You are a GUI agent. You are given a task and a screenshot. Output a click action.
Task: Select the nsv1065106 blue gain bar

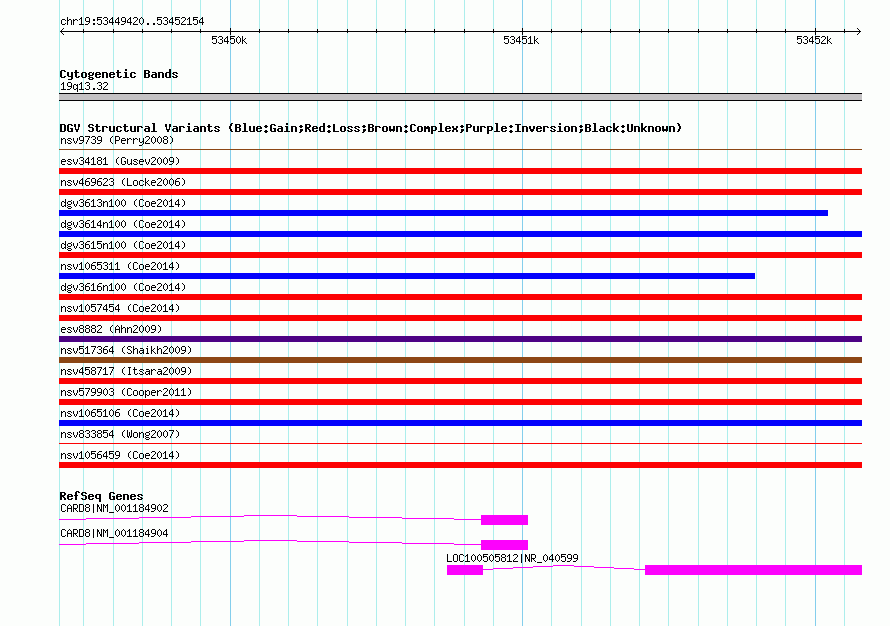coord(460,423)
